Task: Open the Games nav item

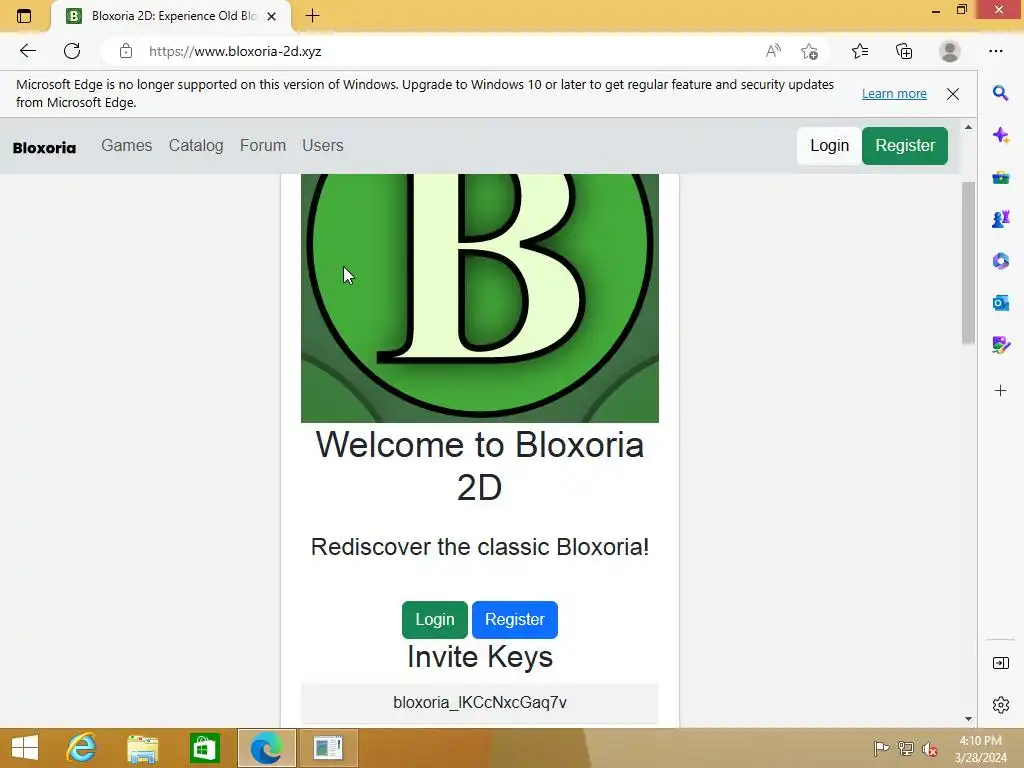Action: 127,145
